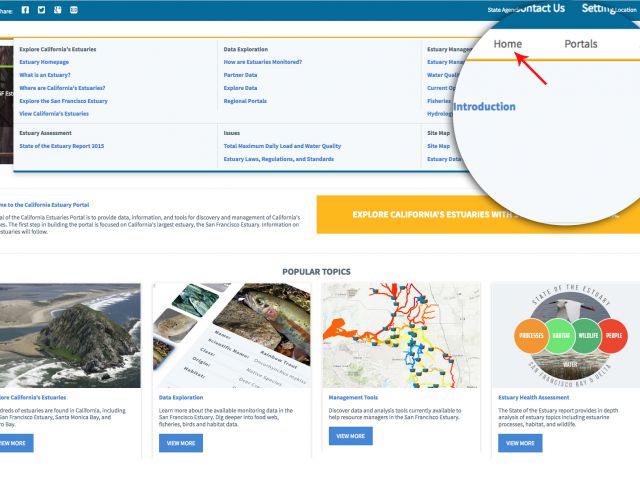
Task: Open the State of the Estuary graphic
Action: click(x=570, y=336)
